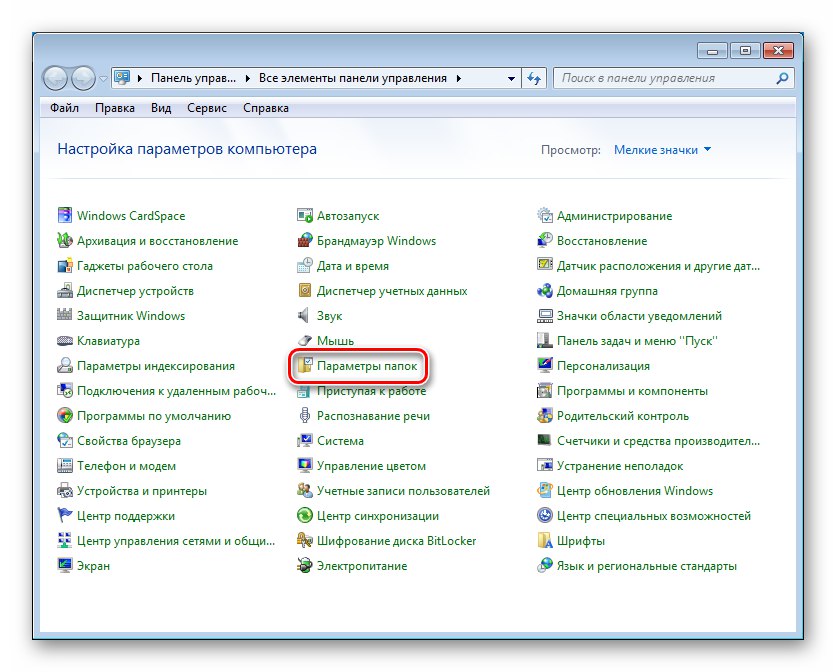The height and width of the screenshot is (672, 836).
Task: Open the Справка menu
Action: (266, 108)
